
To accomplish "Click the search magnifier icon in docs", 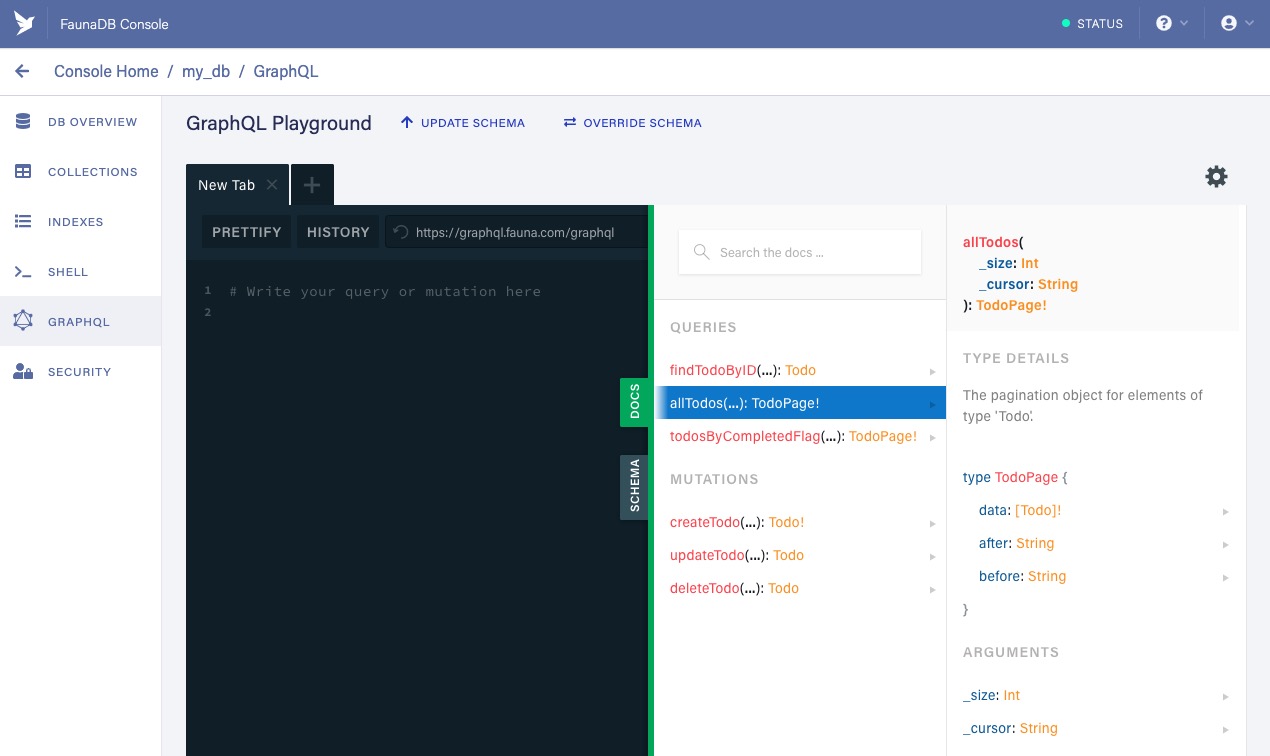I will click(702, 253).
